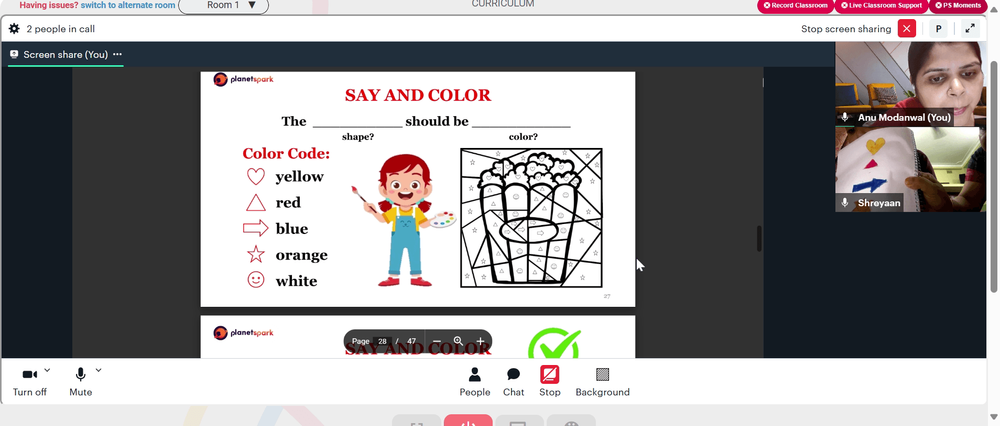Click total pages '47' in PDF toolbar
The height and width of the screenshot is (426, 1000).
click(x=411, y=341)
